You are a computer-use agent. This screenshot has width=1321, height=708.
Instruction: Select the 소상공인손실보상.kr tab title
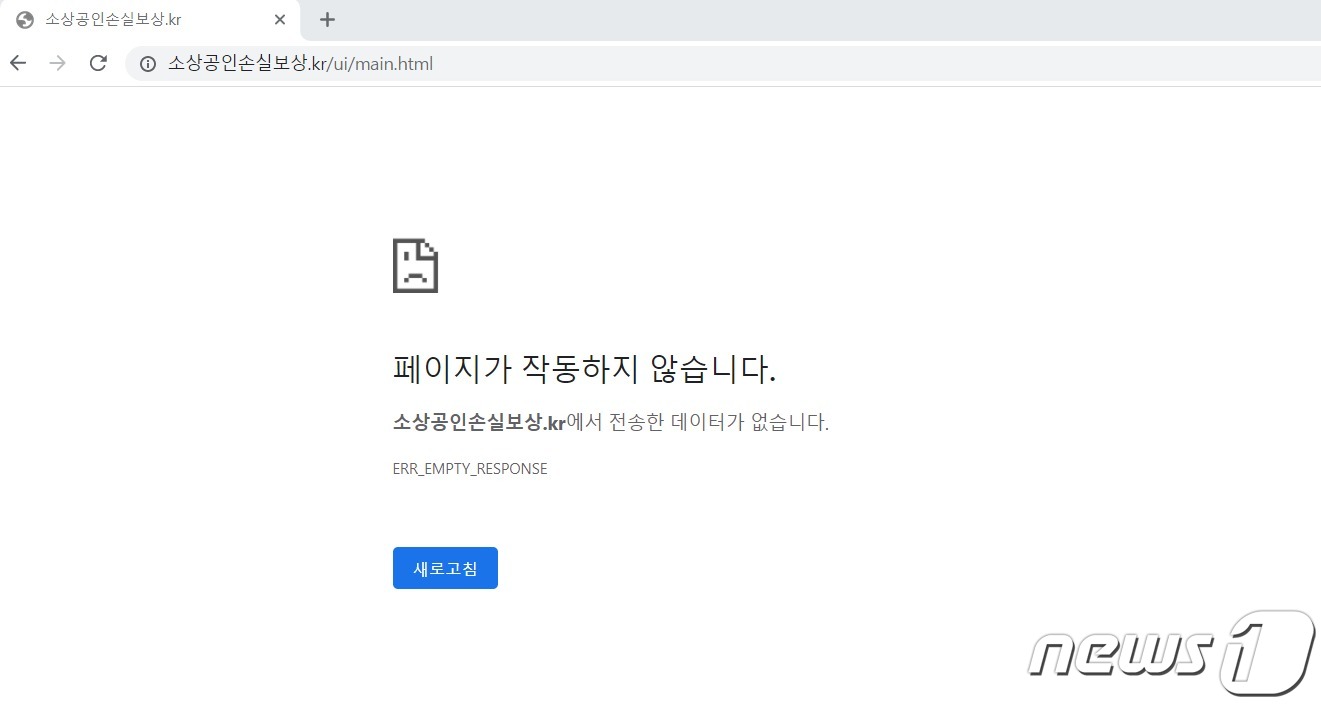(x=113, y=20)
